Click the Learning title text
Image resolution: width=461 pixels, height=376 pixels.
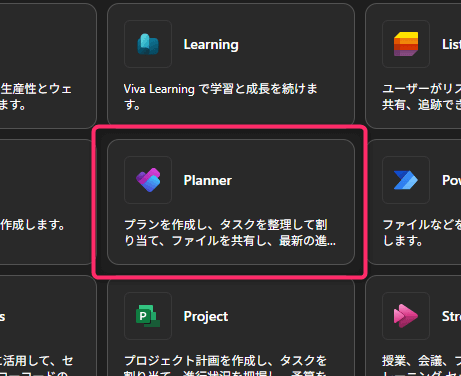(211, 45)
